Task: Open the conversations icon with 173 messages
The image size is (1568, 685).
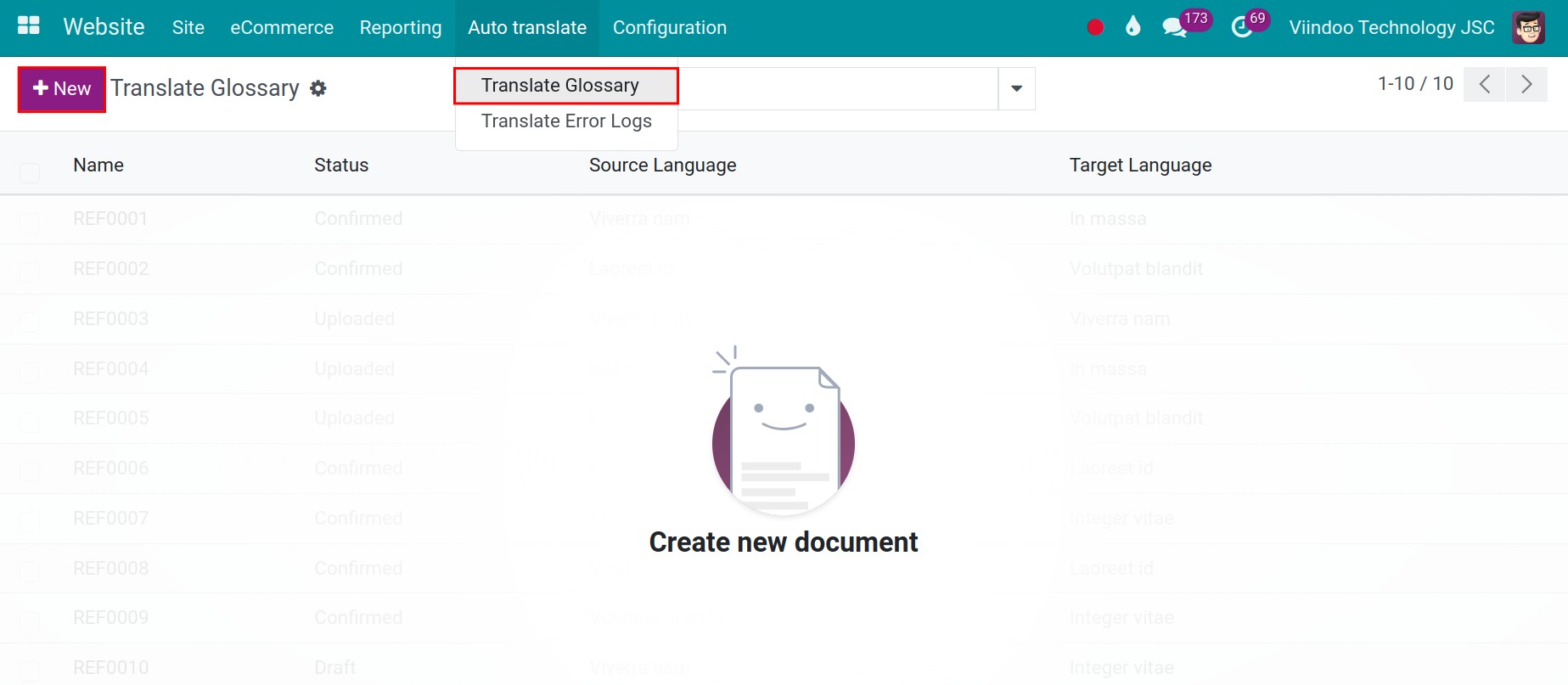Action: pos(1186,24)
